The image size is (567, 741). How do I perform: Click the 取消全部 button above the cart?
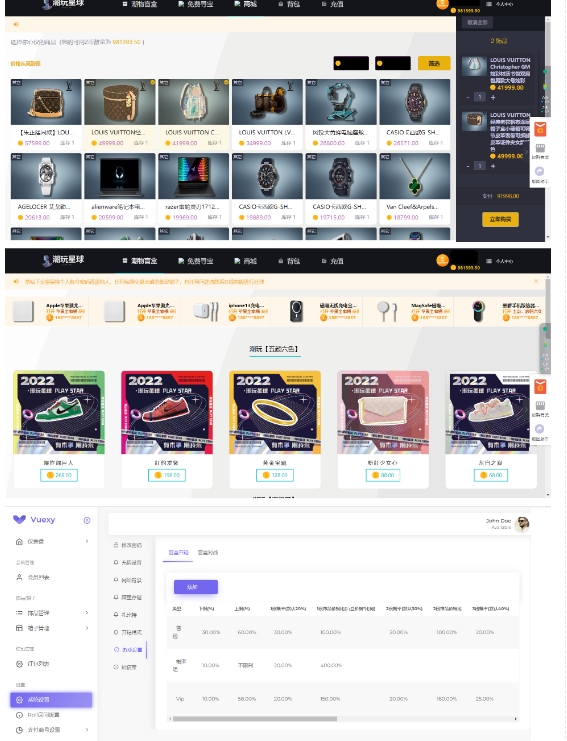click(477, 22)
